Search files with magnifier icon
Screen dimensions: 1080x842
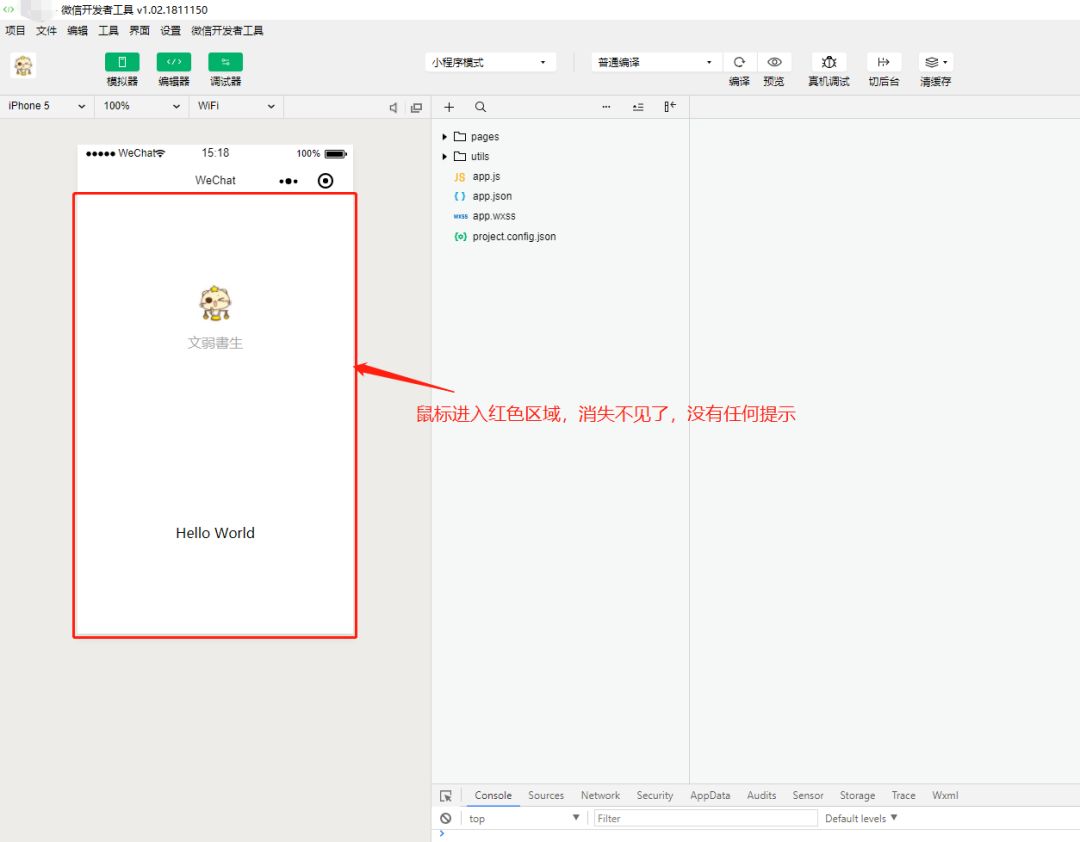pos(480,107)
